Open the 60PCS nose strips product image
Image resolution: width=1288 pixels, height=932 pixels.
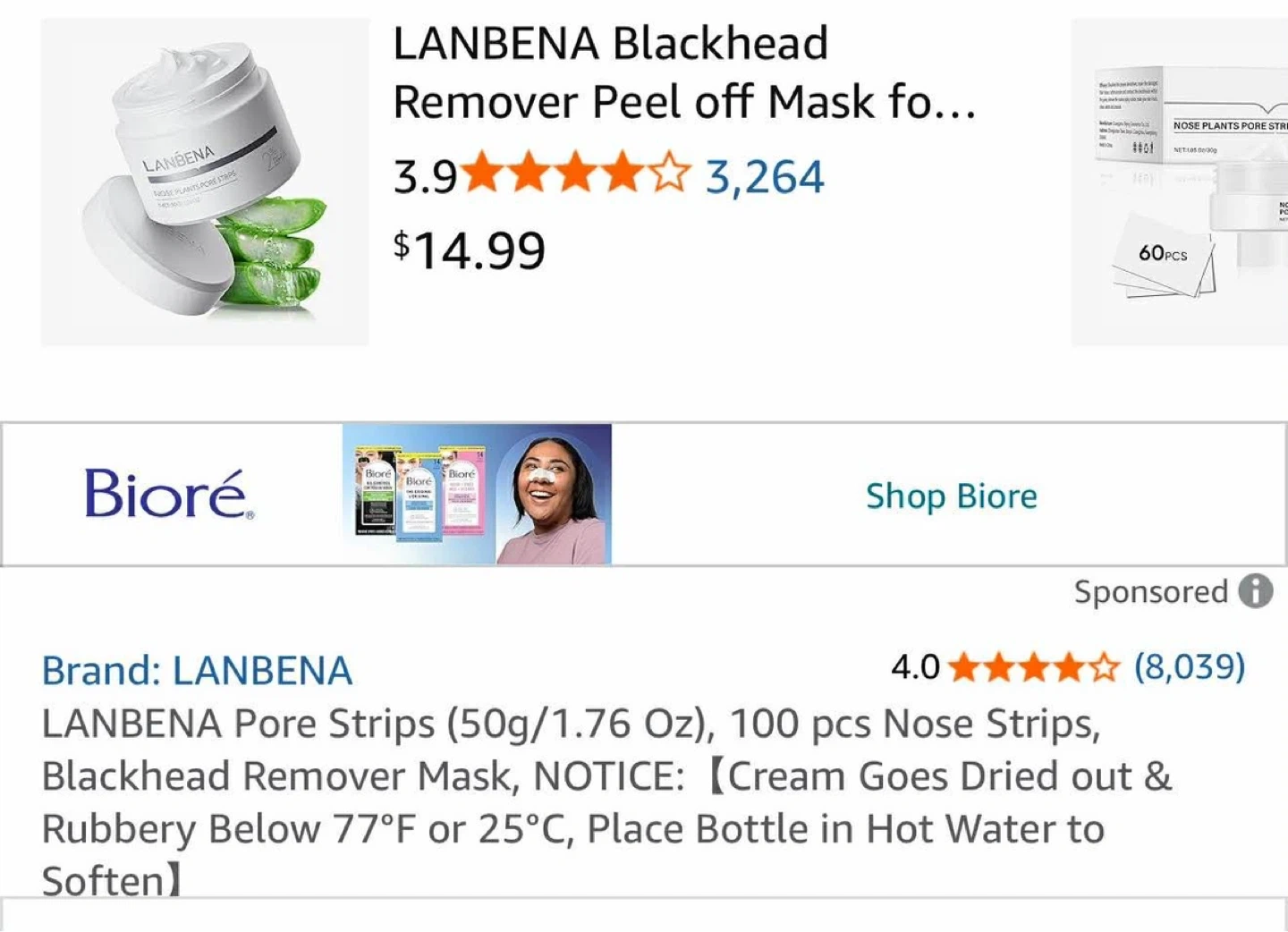(x=1180, y=182)
